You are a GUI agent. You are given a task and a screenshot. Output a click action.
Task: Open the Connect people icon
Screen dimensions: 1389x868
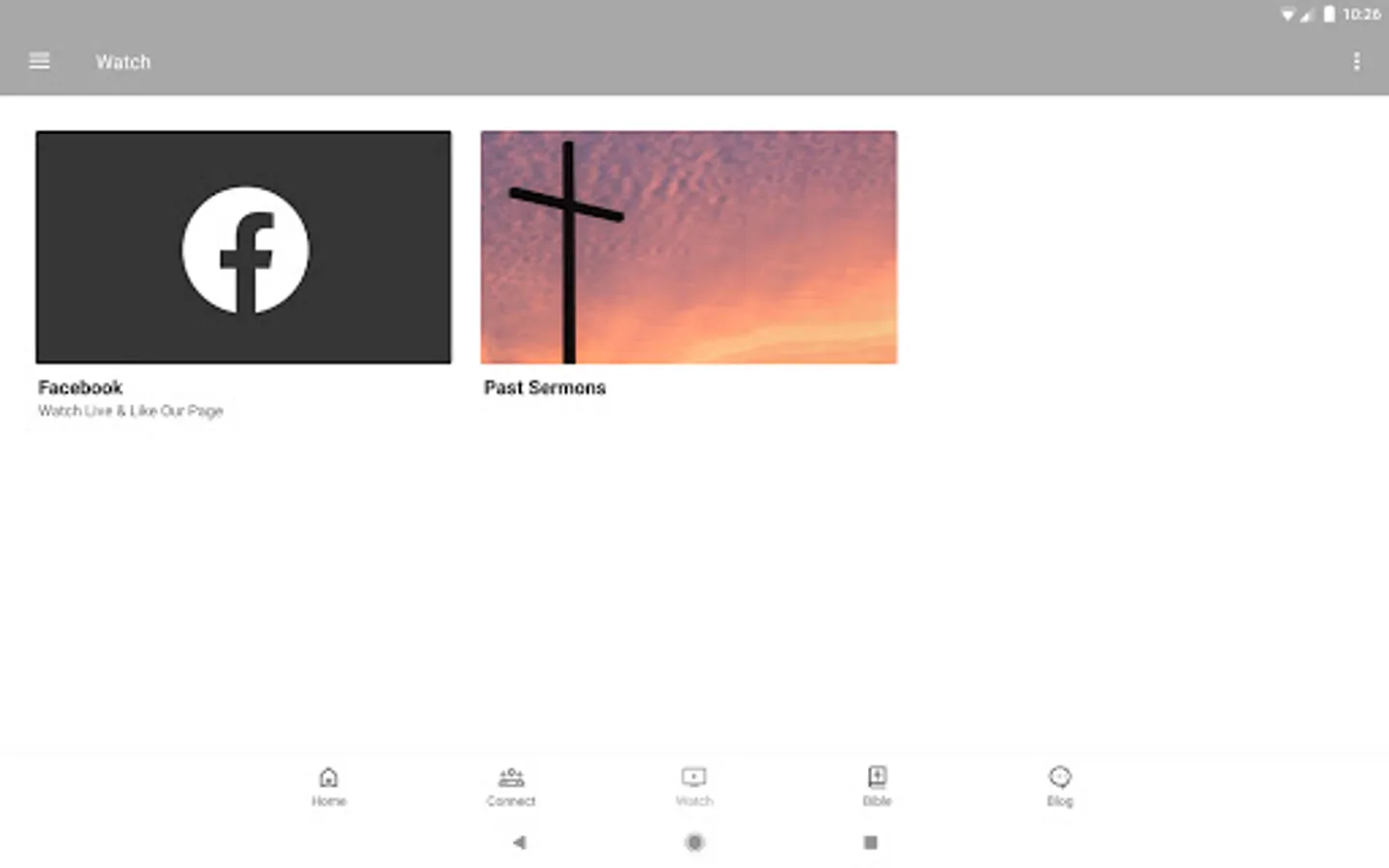511,776
